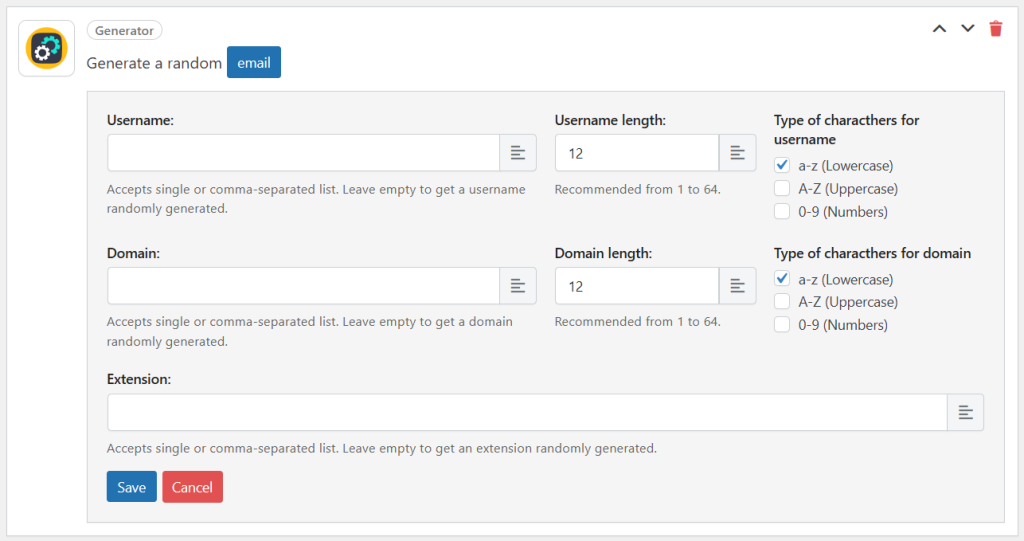Click the Generator tag label
This screenshot has height=541, width=1024.
[125, 31]
